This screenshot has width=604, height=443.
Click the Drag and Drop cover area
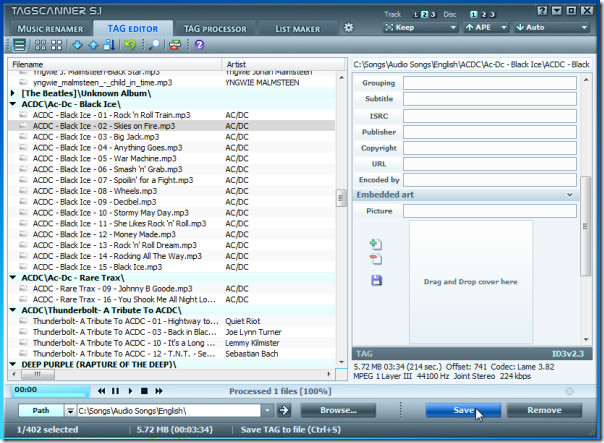tap(471, 282)
